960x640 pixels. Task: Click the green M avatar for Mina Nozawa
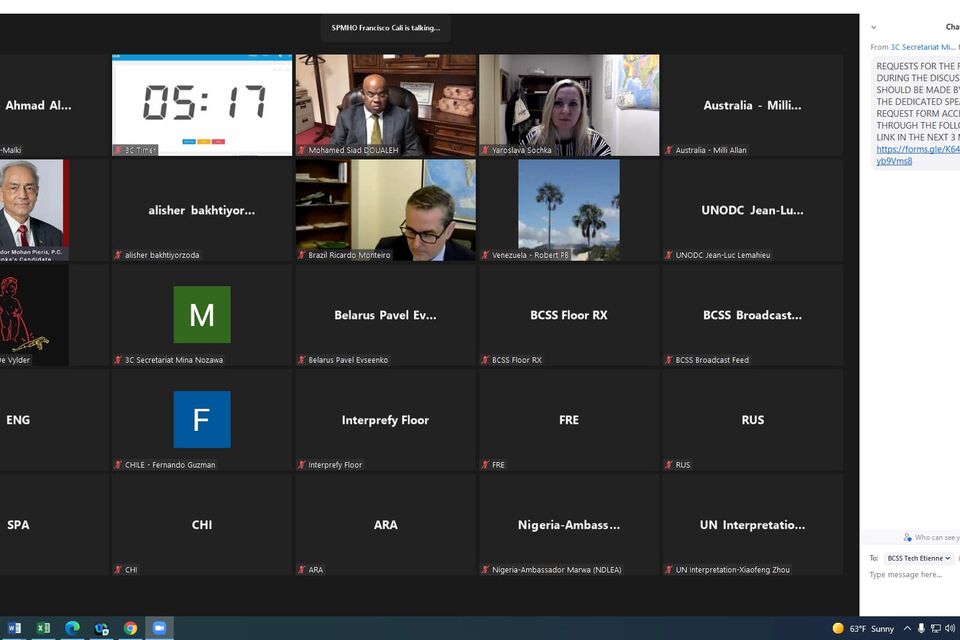click(x=201, y=314)
